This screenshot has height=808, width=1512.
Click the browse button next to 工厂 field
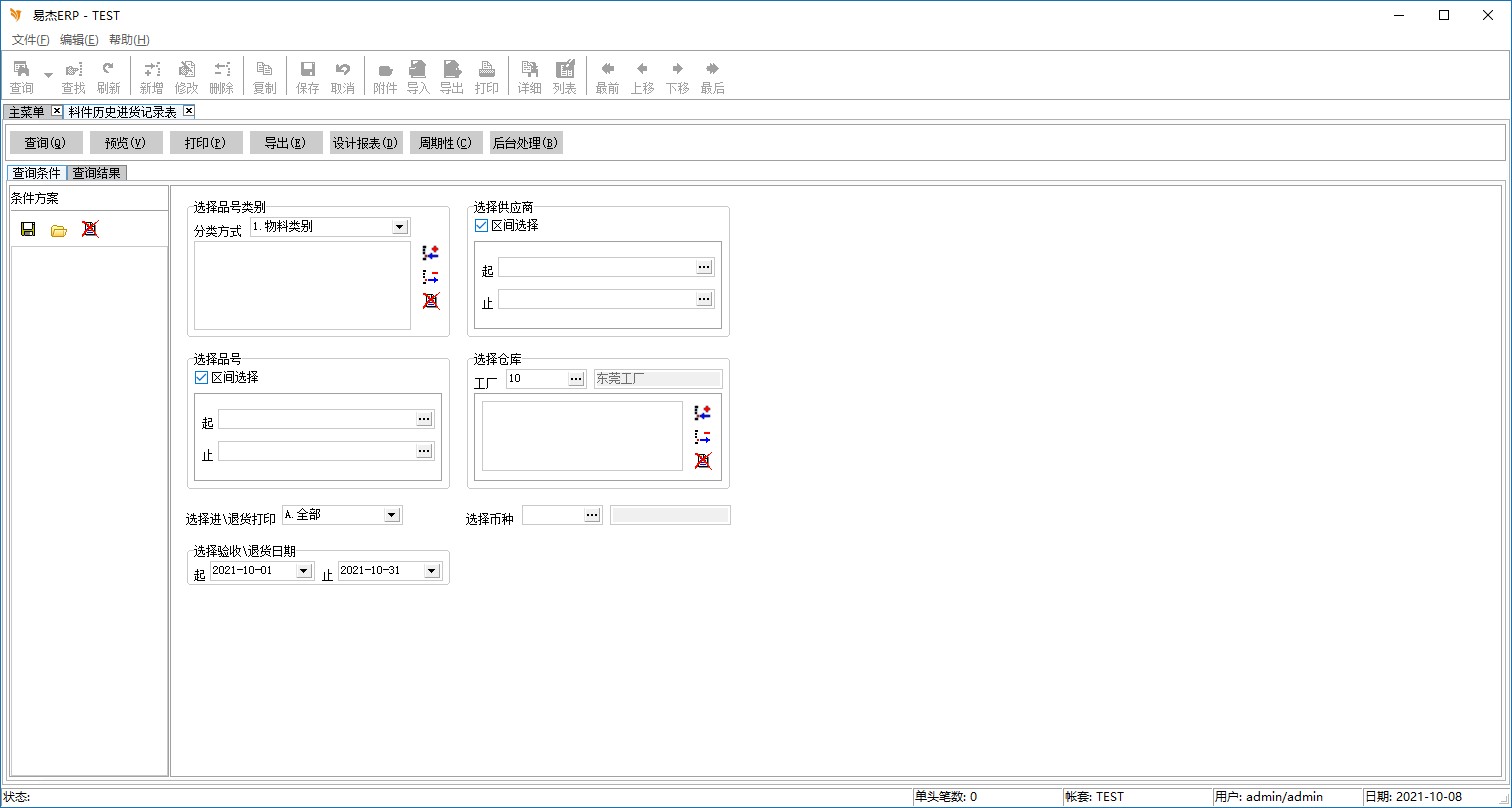[576, 379]
